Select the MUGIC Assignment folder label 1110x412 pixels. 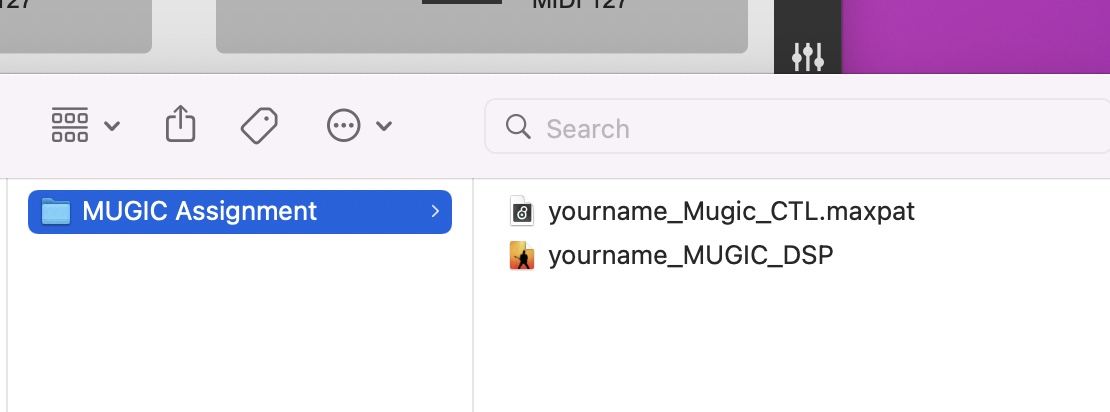[199, 212]
